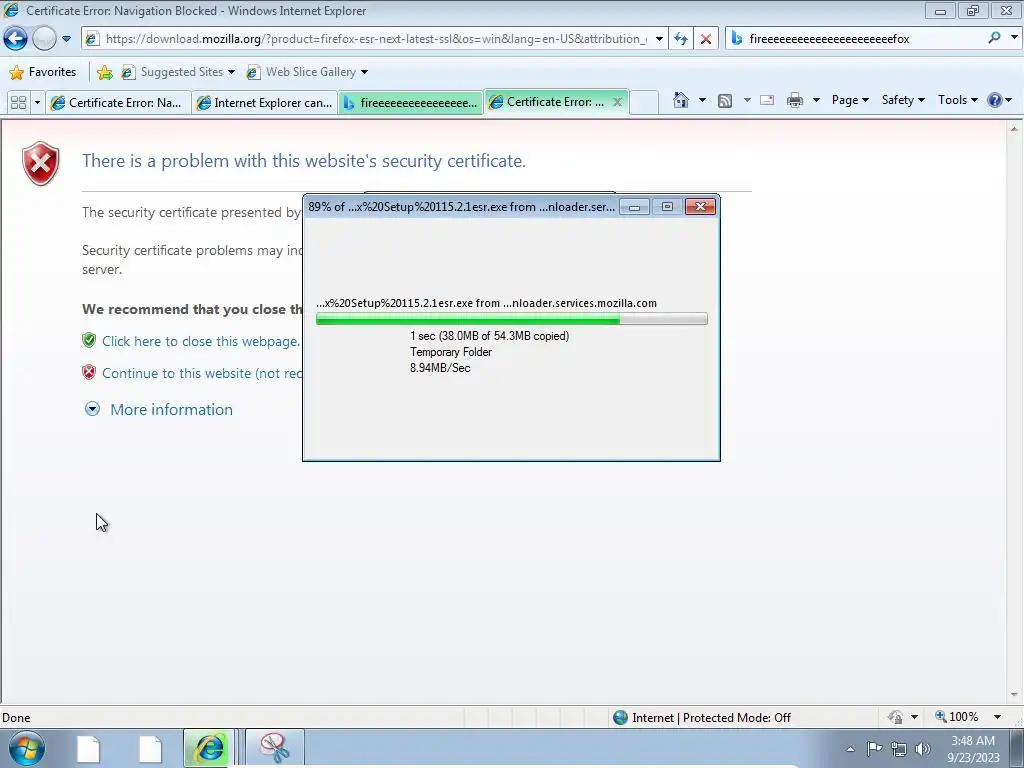Click the Action Center flag tray icon
The width and height of the screenshot is (1024, 768).
[x=874, y=748]
